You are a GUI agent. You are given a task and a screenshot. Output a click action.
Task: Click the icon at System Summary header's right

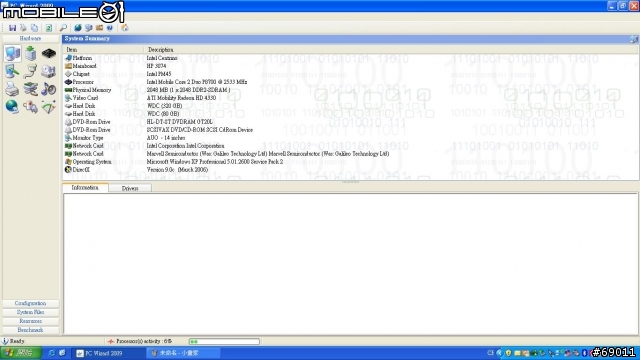(633, 39)
